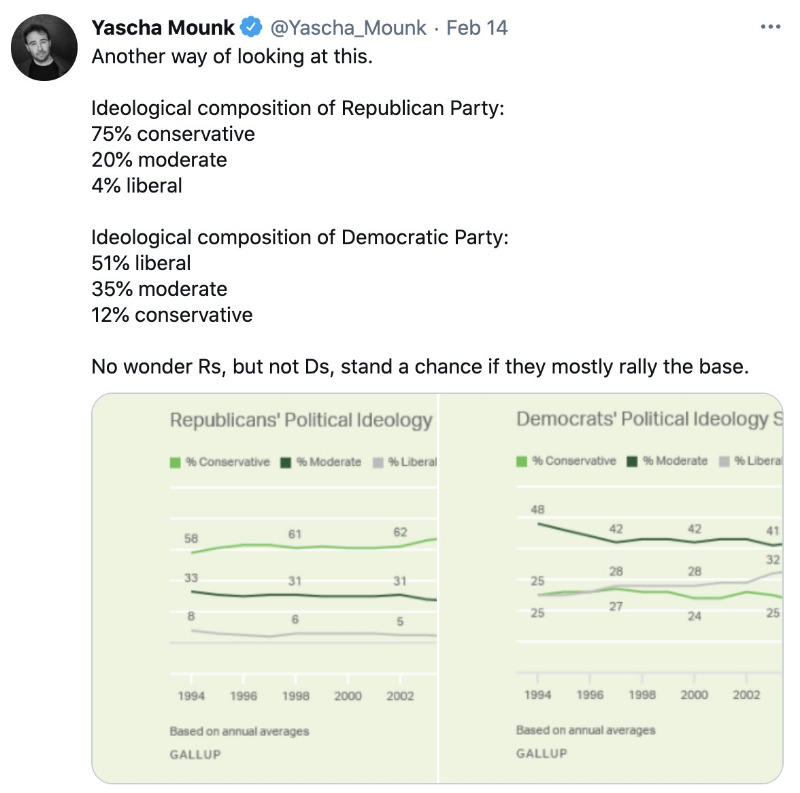800x793 pixels.
Task: Open the tweet's three-dot more menu
Action: 769,27
